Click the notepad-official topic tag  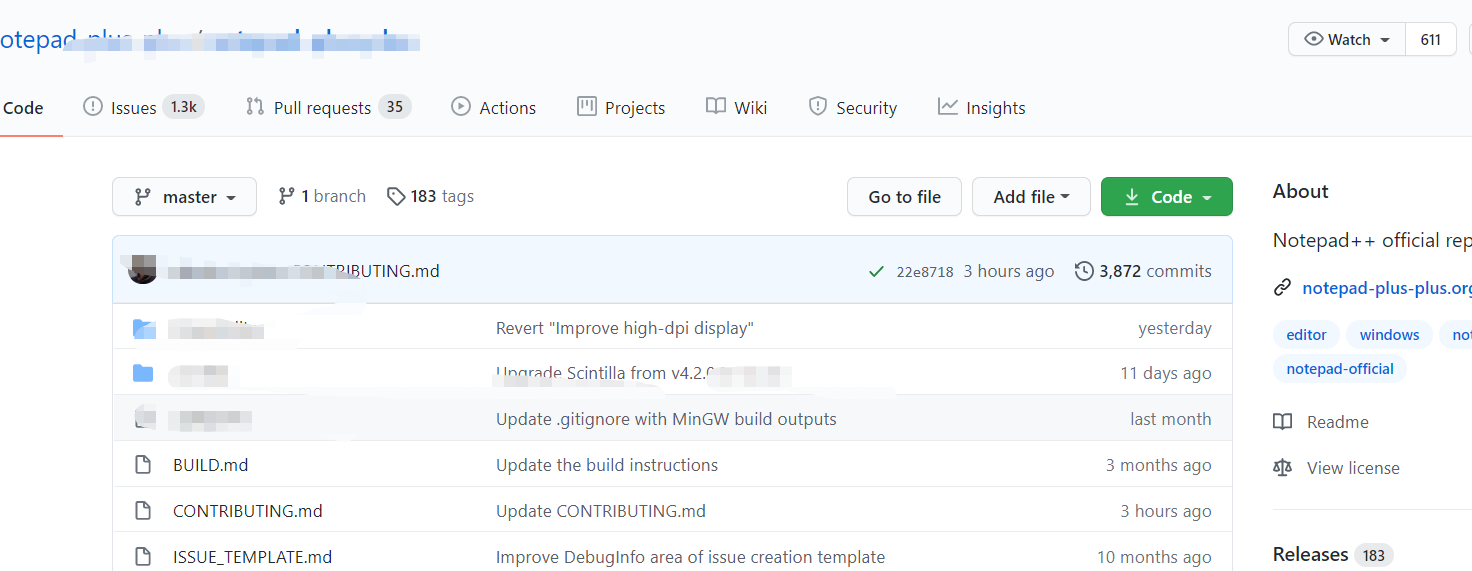click(x=1340, y=369)
